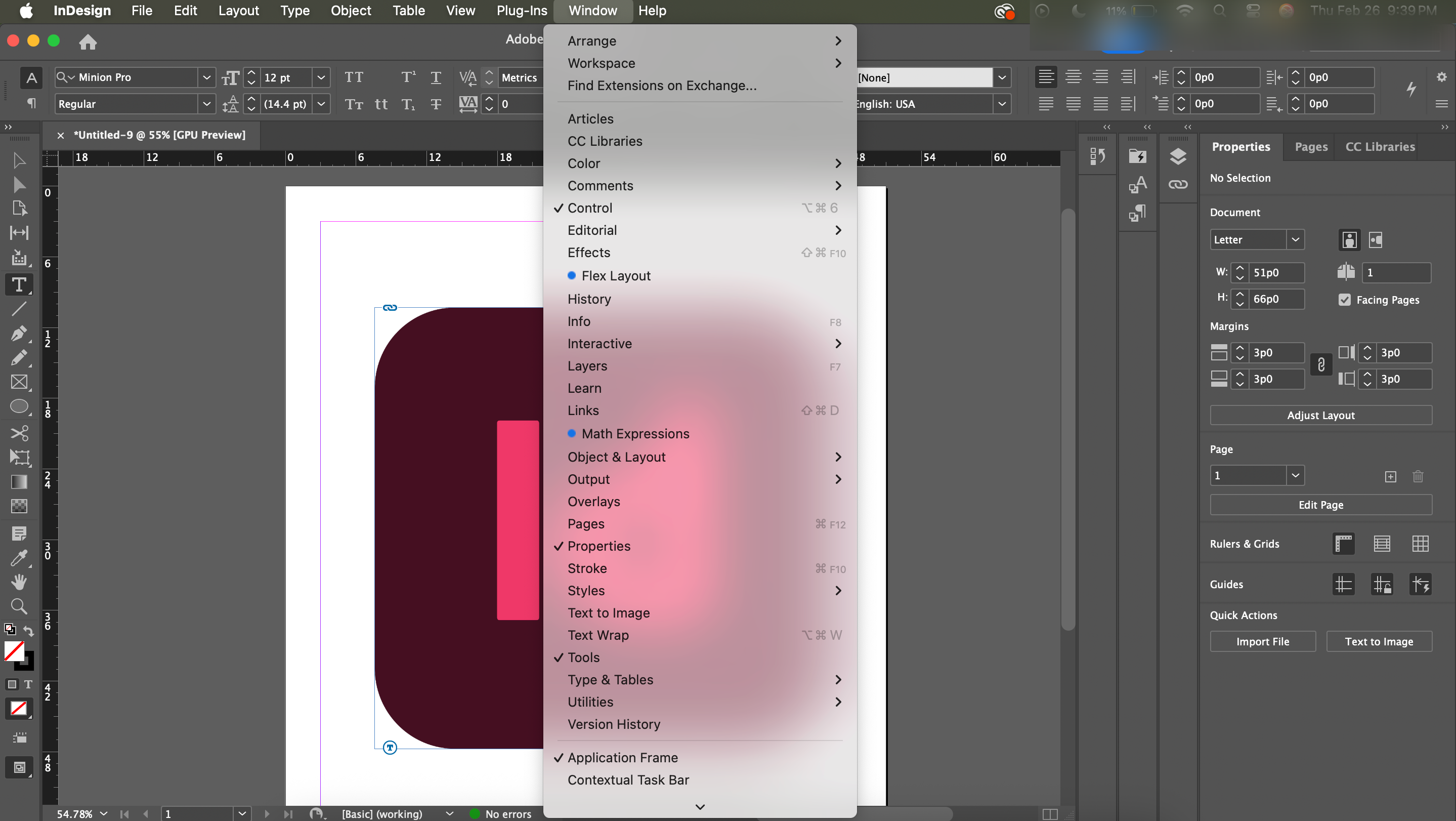Click the Adjust Layout button
The width and height of the screenshot is (1456, 821).
(x=1320, y=415)
